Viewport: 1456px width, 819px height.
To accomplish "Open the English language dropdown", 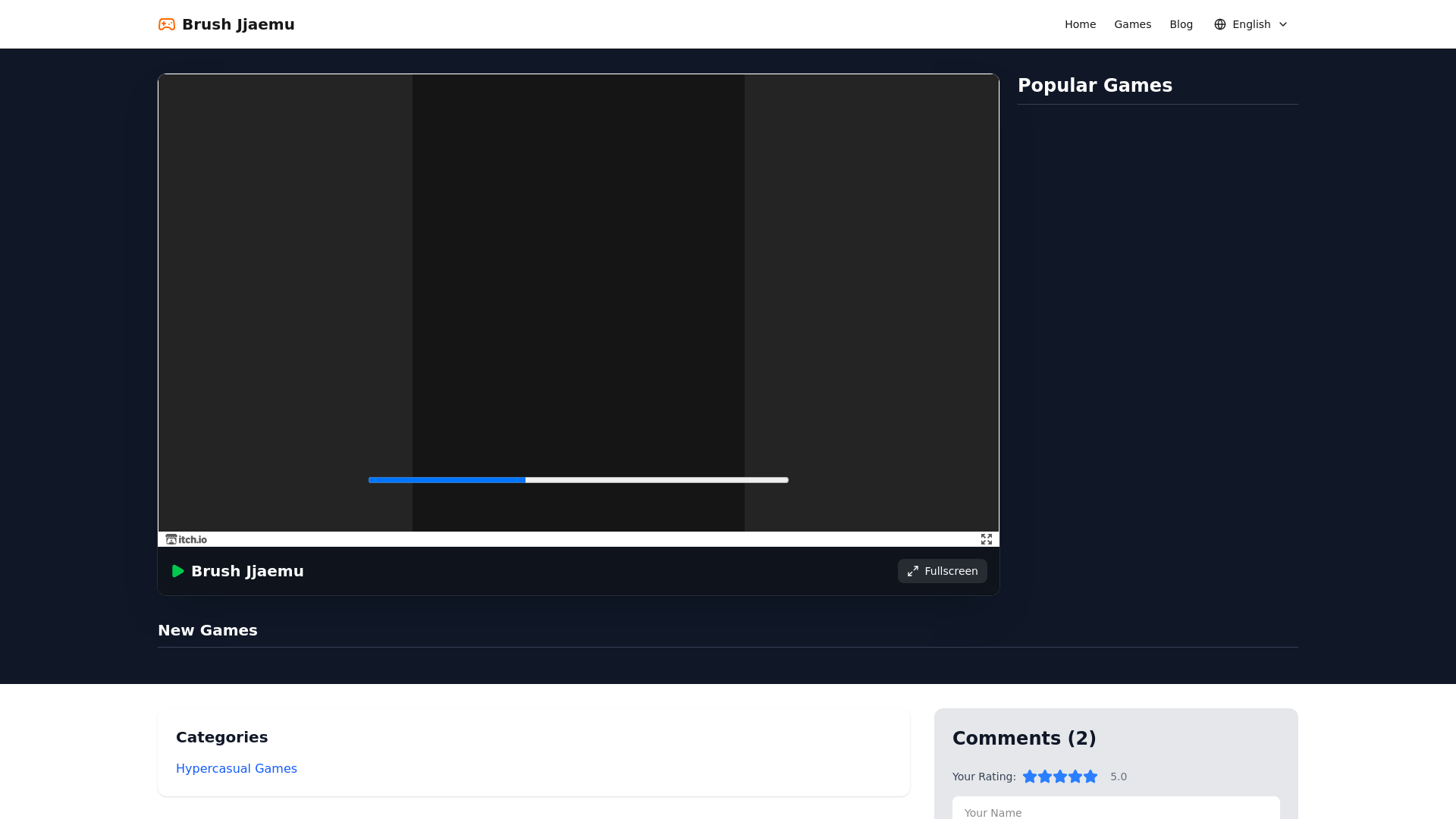I will point(1251,24).
